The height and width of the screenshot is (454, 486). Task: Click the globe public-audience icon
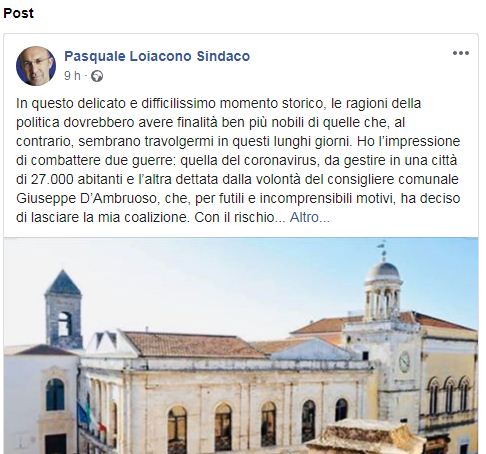pyautogui.click(x=97, y=76)
